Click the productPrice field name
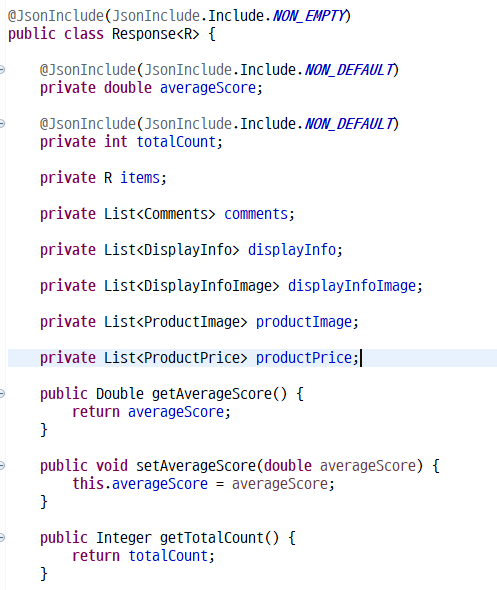The image size is (497, 590). [304, 358]
